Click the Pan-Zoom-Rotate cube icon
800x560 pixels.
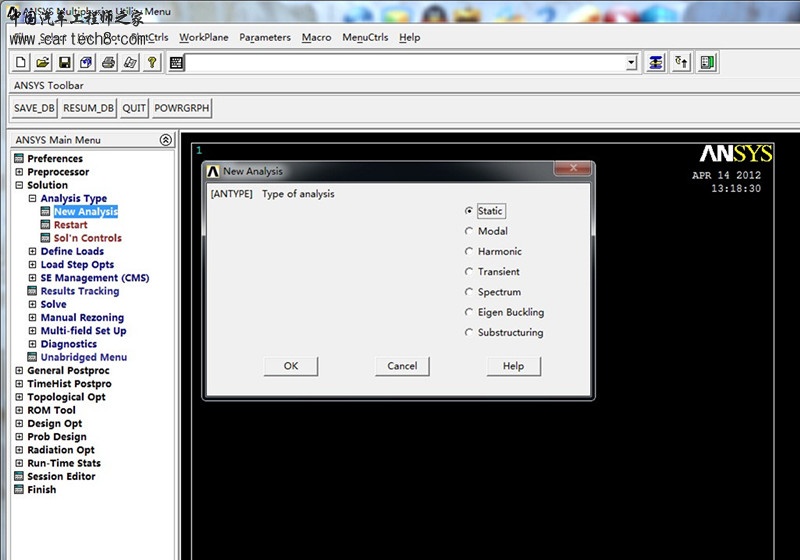tap(87, 63)
